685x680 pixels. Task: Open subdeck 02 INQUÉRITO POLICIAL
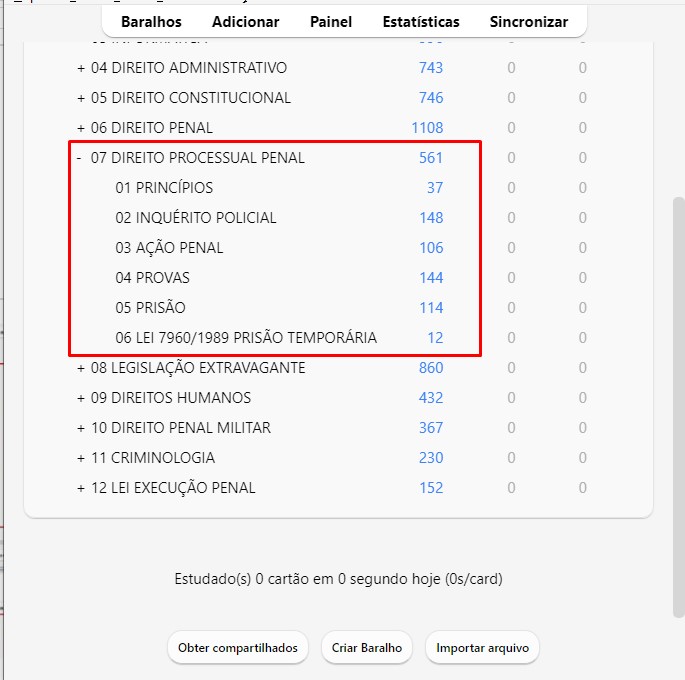pyautogui.click(x=196, y=218)
